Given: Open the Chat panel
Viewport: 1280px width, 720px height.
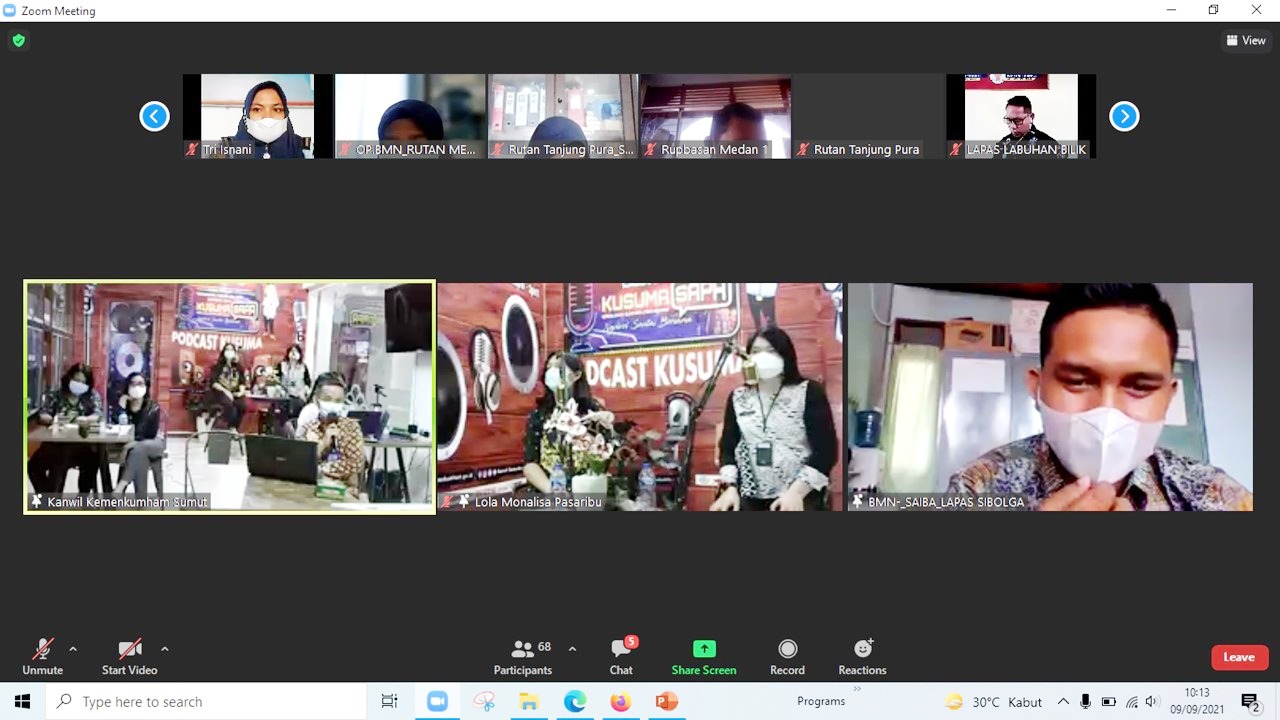Looking at the screenshot, I should pyautogui.click(x=621, y=656).
